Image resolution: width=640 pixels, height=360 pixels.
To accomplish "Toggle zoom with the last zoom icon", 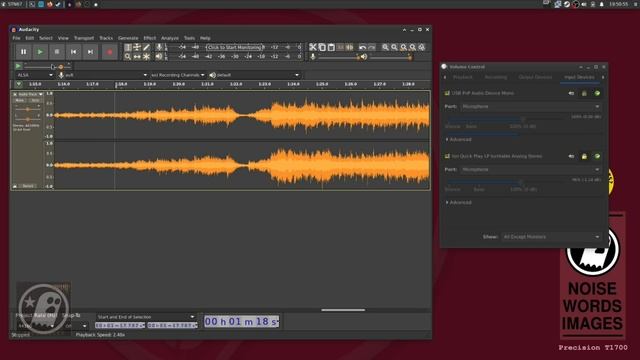I will click(422, 47).
